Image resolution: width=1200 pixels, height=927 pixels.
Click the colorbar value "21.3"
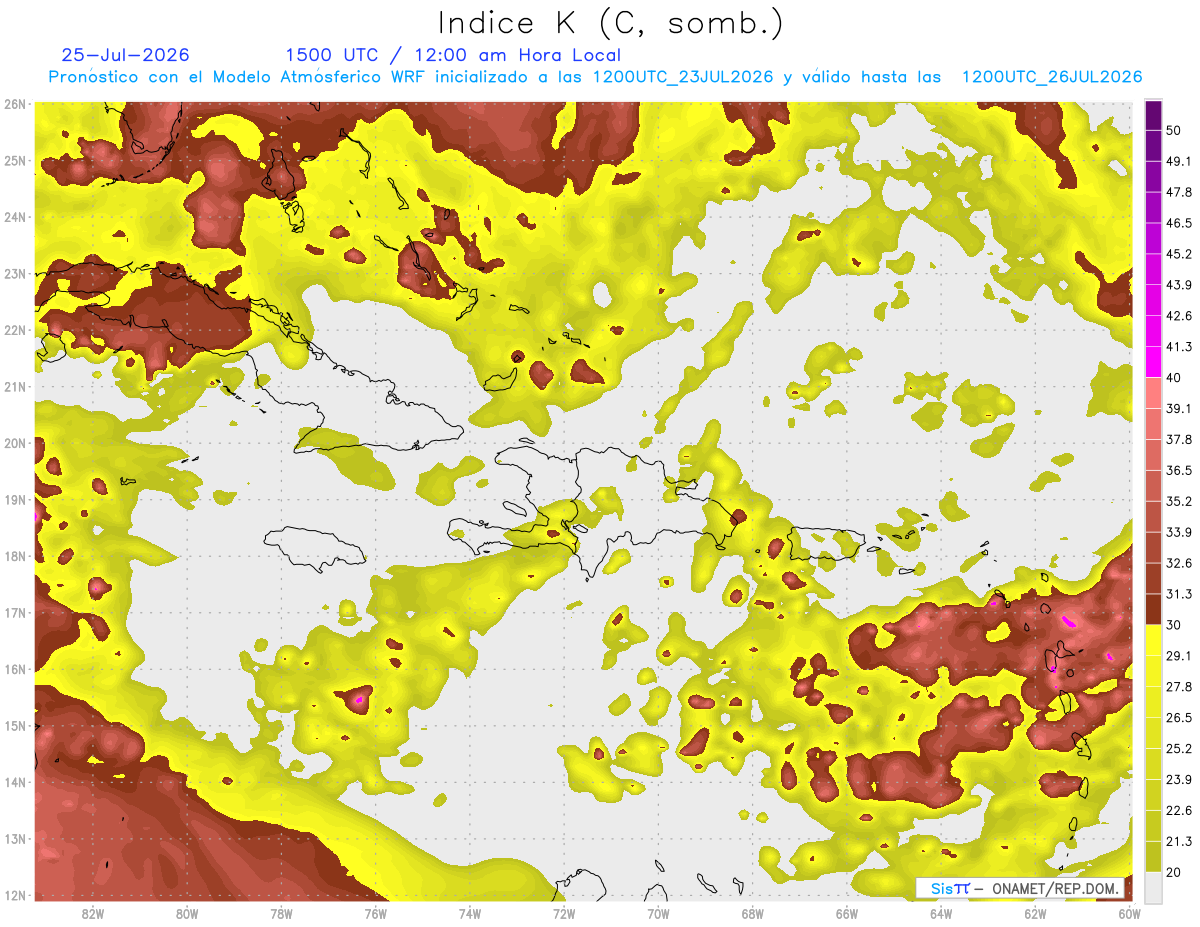pyautogui.click(x=1178, y=841)
